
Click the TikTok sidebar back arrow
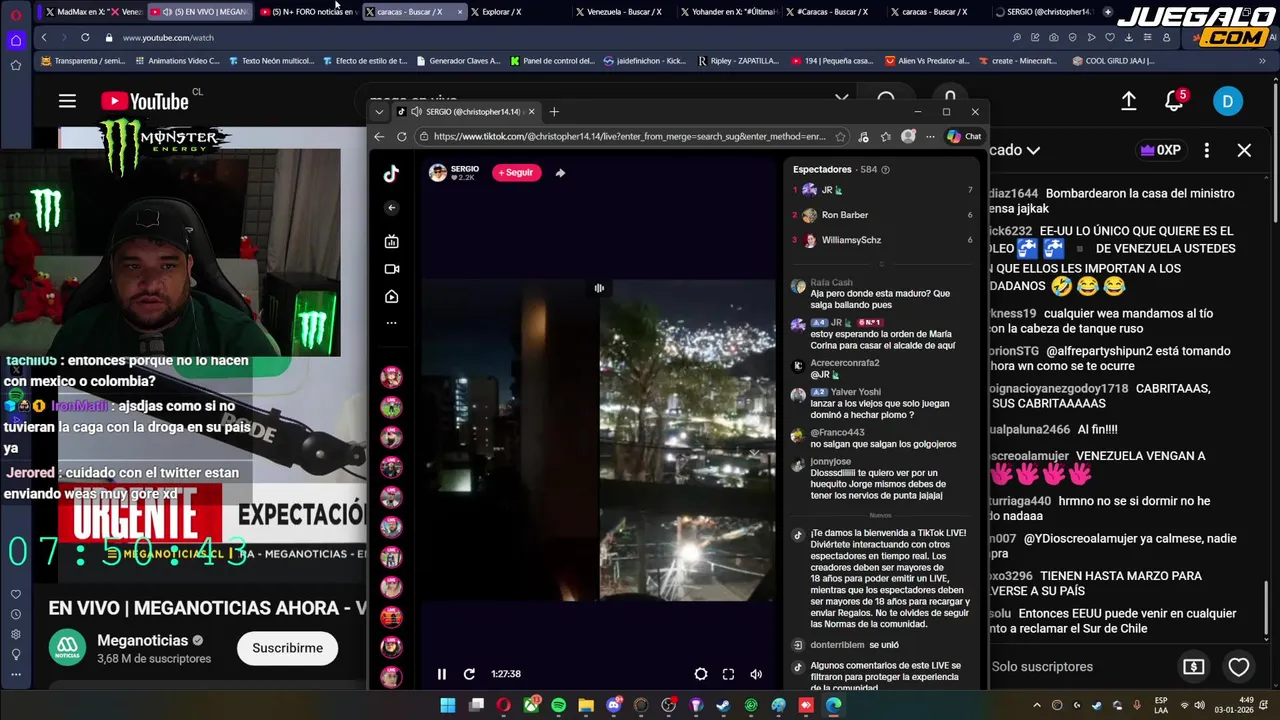391,208
